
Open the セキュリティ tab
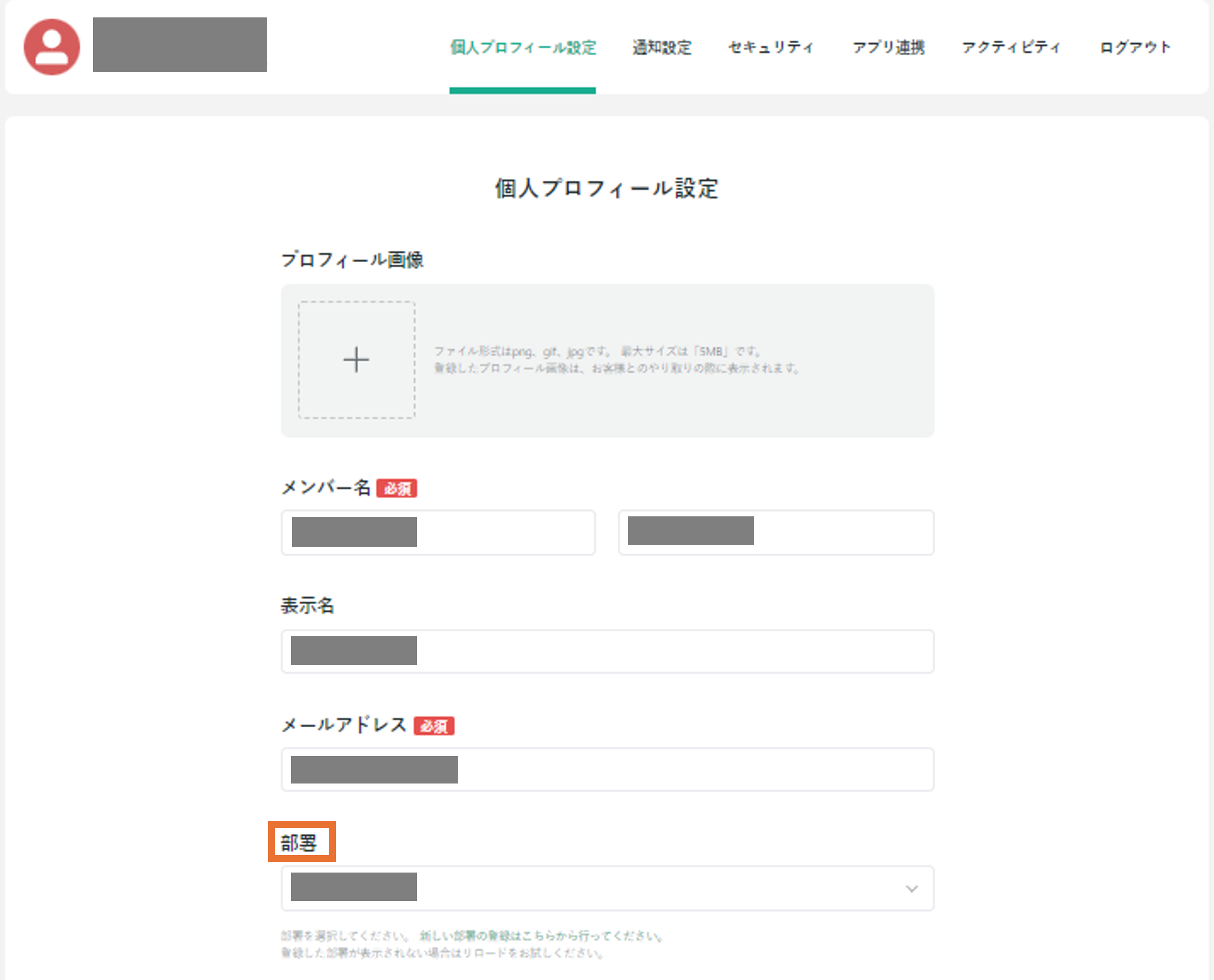771,47
